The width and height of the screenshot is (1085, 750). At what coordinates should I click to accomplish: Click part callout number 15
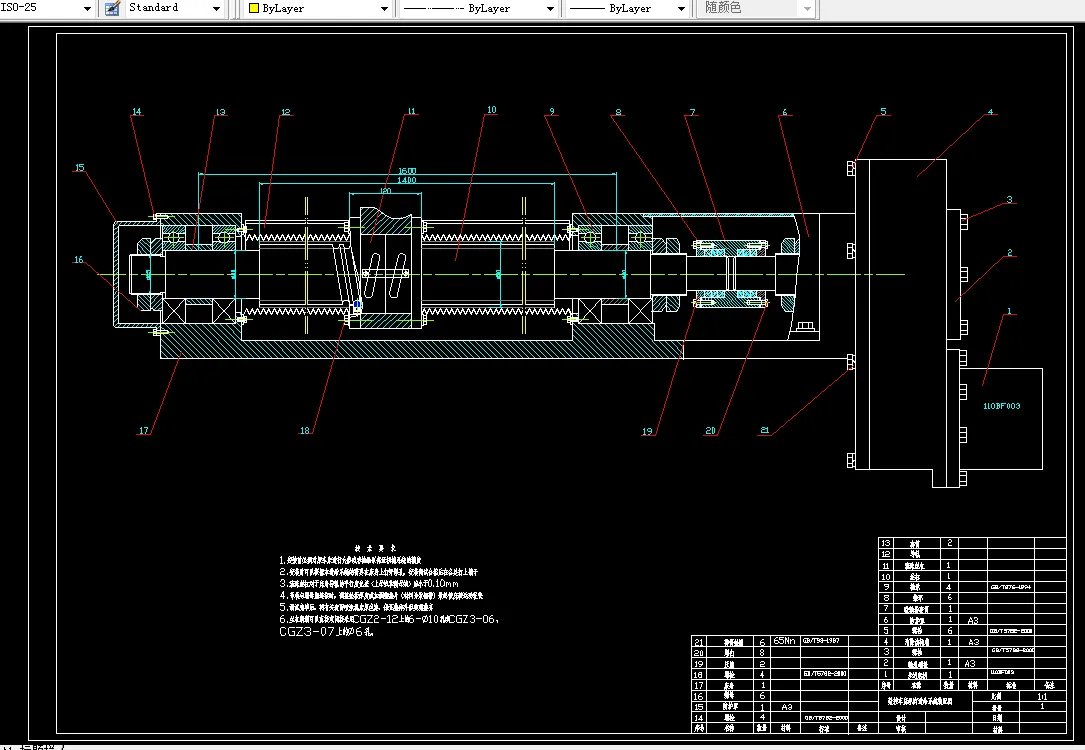click(x=80, y=167)
